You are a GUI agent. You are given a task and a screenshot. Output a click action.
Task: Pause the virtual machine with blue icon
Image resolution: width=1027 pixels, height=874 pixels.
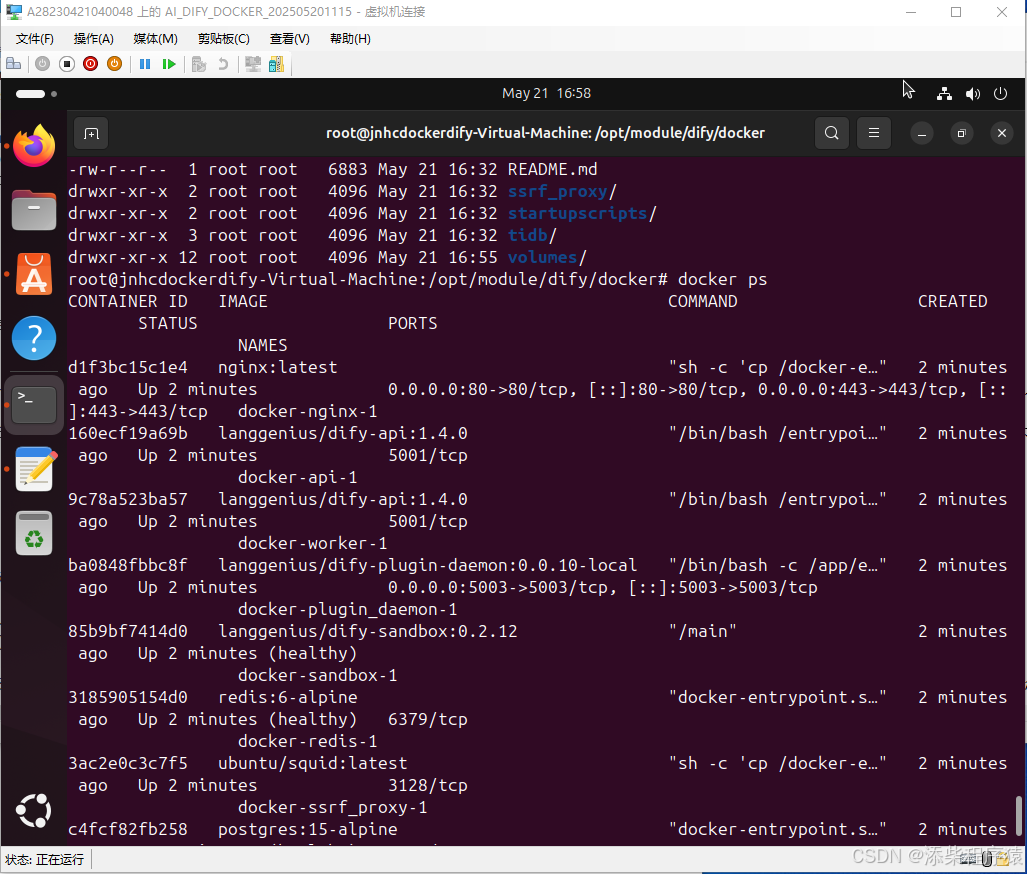click(145, 64)
